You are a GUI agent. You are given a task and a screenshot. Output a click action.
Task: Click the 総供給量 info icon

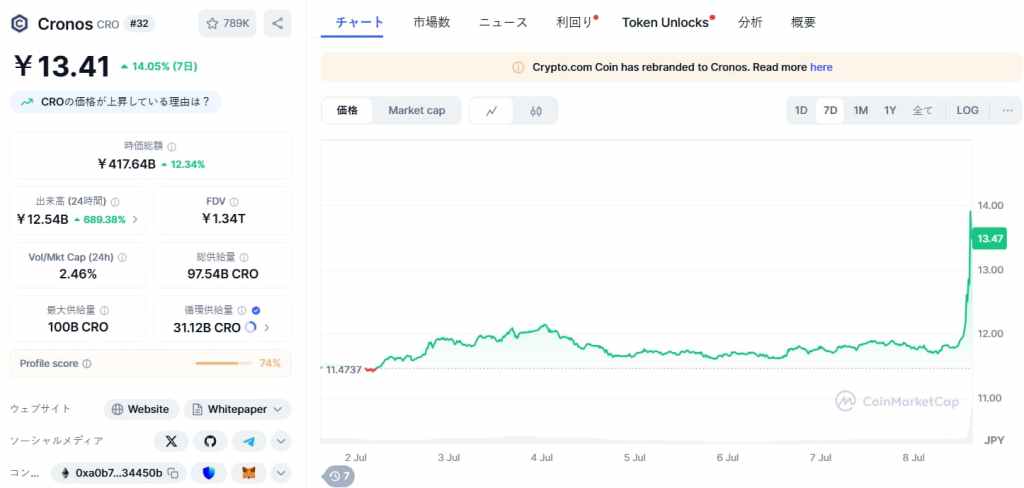point(244,257)
